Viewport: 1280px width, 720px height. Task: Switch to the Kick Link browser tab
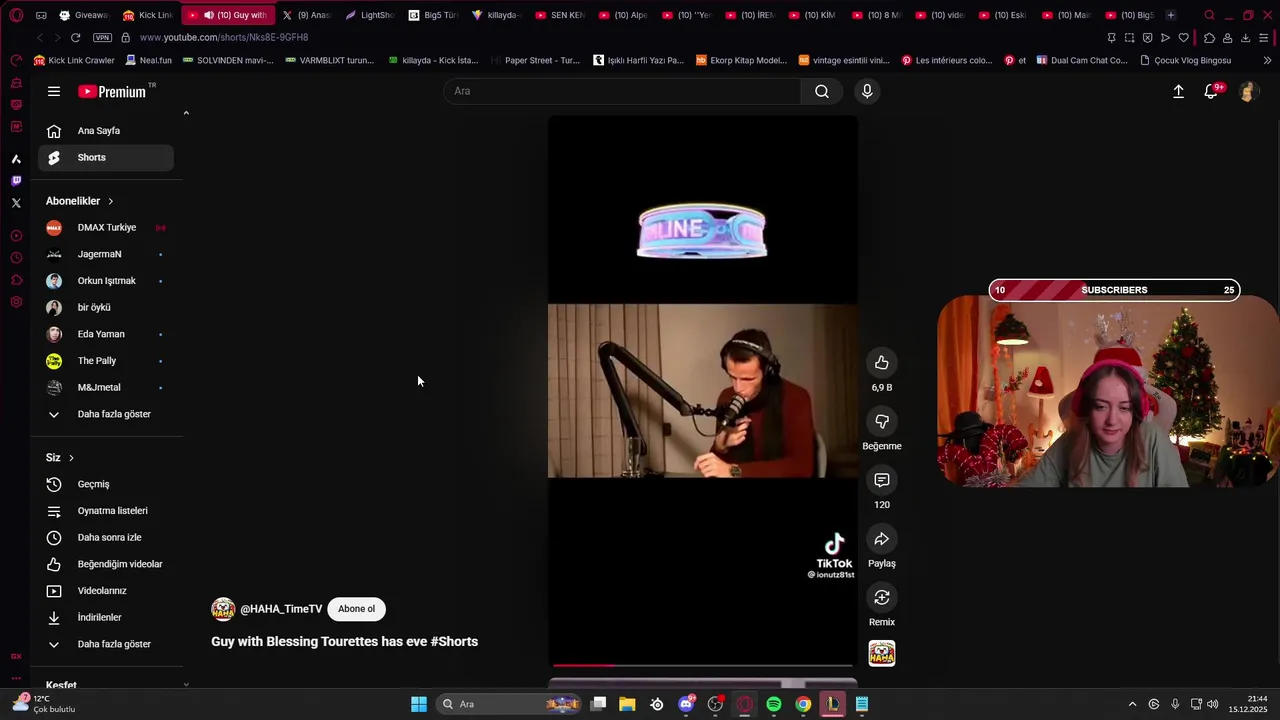click(x=148, y=15)
